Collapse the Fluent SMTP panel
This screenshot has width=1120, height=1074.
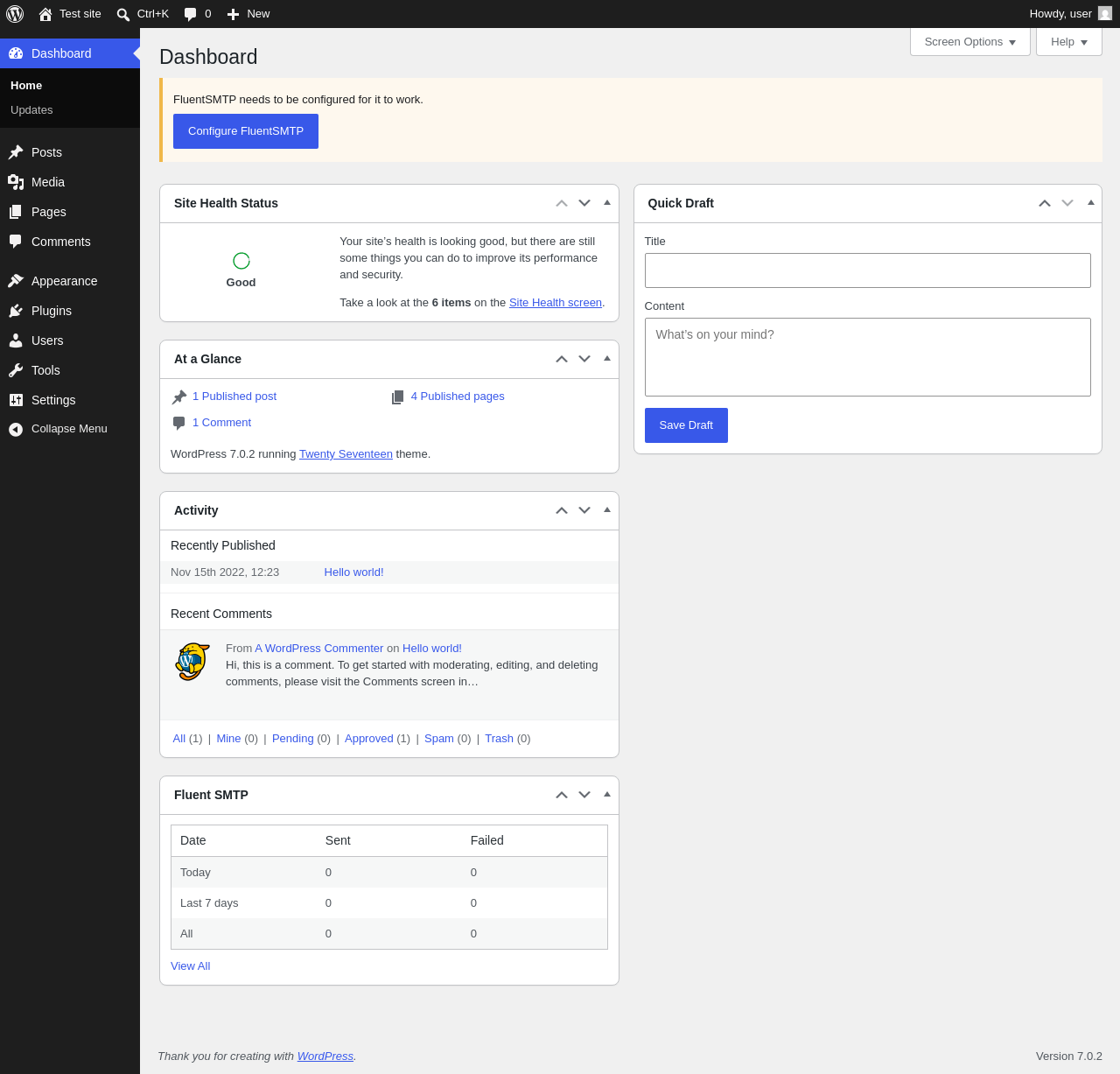(x=607, y=795)
